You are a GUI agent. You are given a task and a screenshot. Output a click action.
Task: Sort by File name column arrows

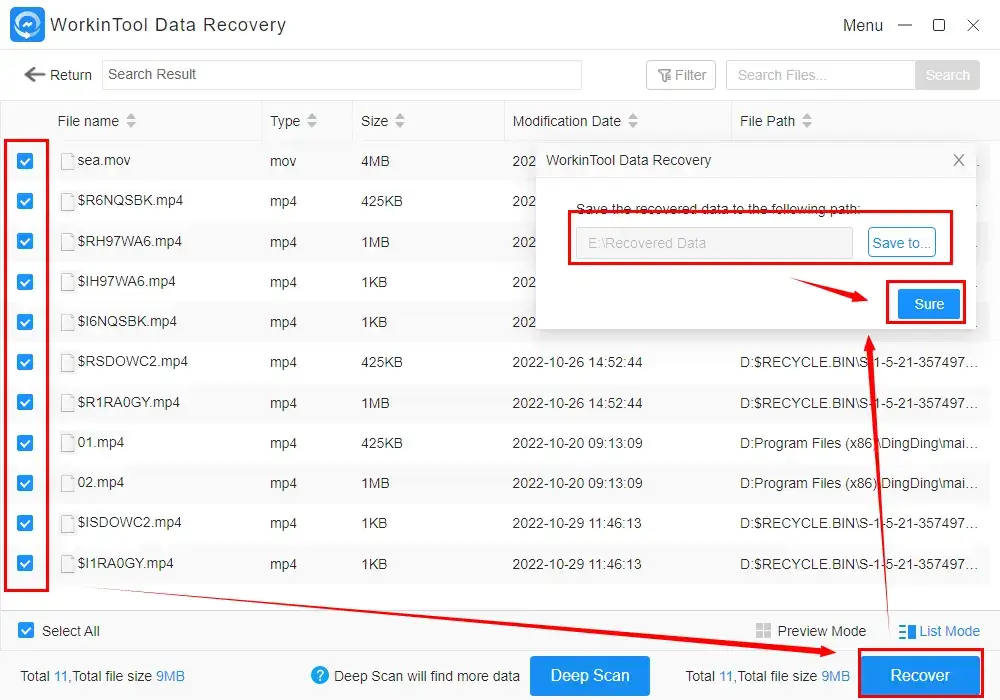[x=131, y=120]
